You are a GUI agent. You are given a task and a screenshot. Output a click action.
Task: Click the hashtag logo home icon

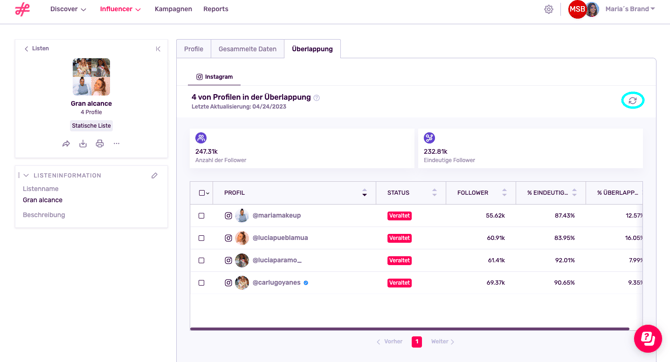[22, 9]
